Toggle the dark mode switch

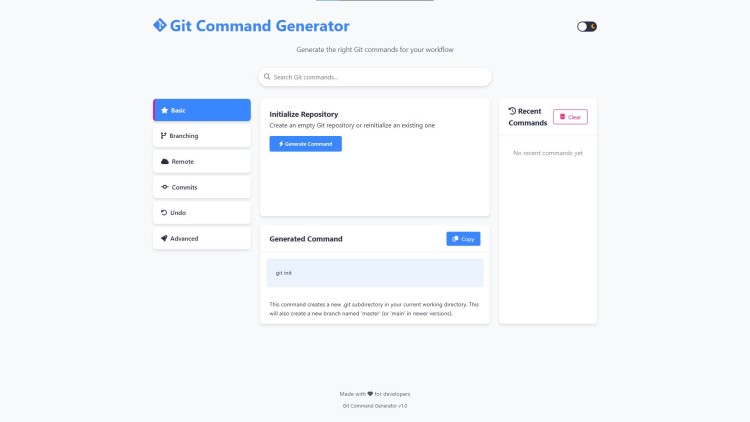(586, 27)
